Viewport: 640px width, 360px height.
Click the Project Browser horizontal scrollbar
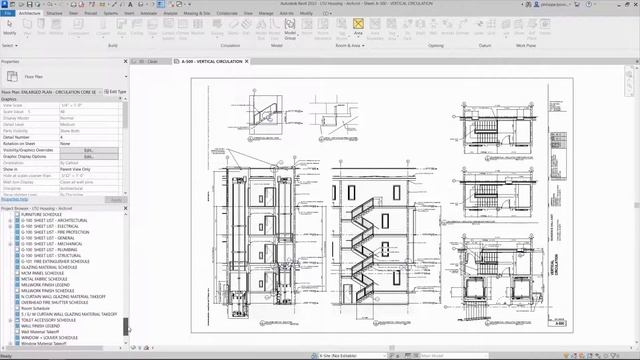pyautogui.click(x=55, y=348)
